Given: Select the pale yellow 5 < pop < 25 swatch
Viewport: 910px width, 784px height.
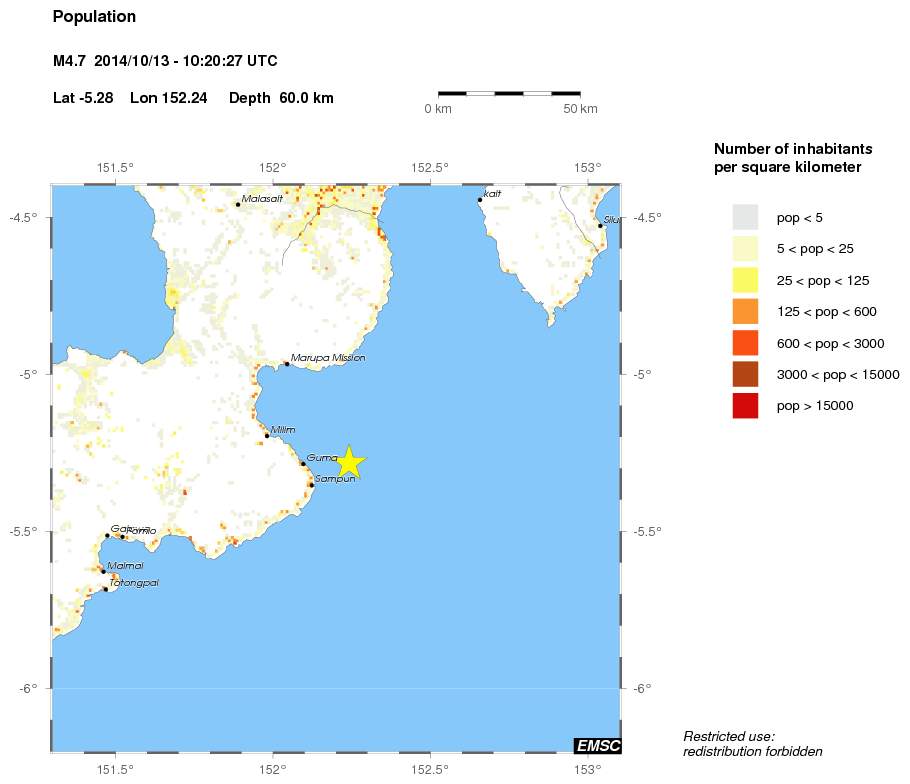Looking at the screenshot, I should [745, 248].
